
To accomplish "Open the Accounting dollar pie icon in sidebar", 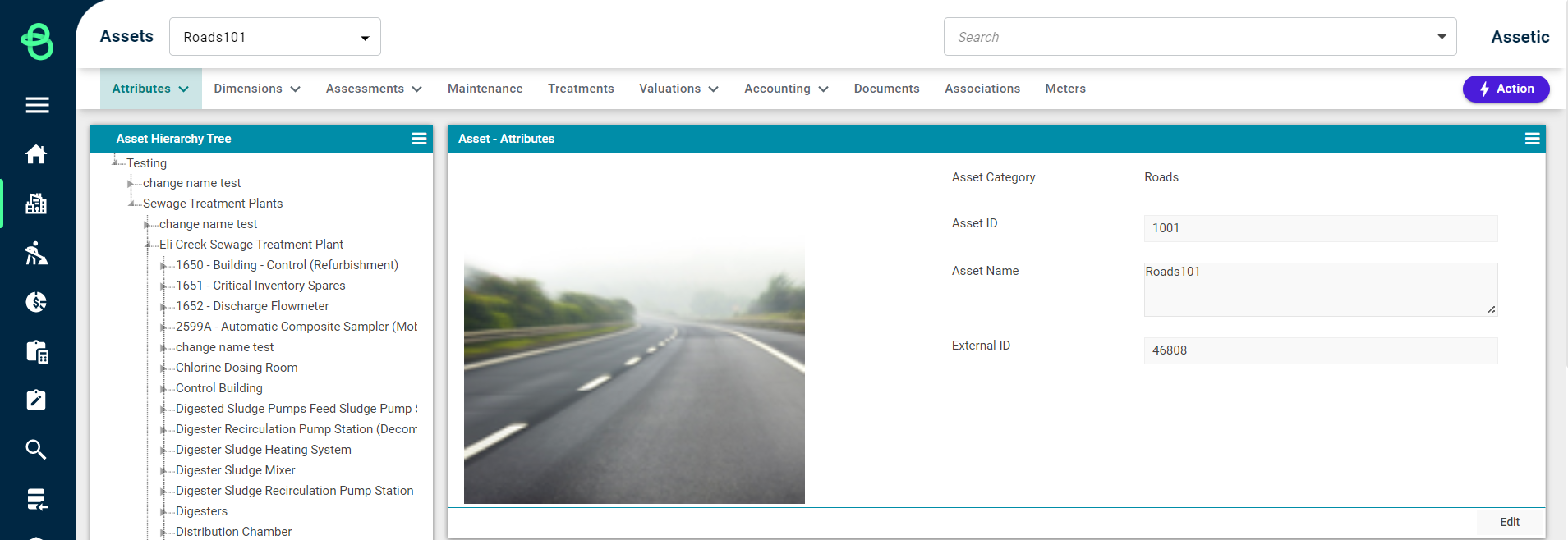I will [x=36, y=302].
